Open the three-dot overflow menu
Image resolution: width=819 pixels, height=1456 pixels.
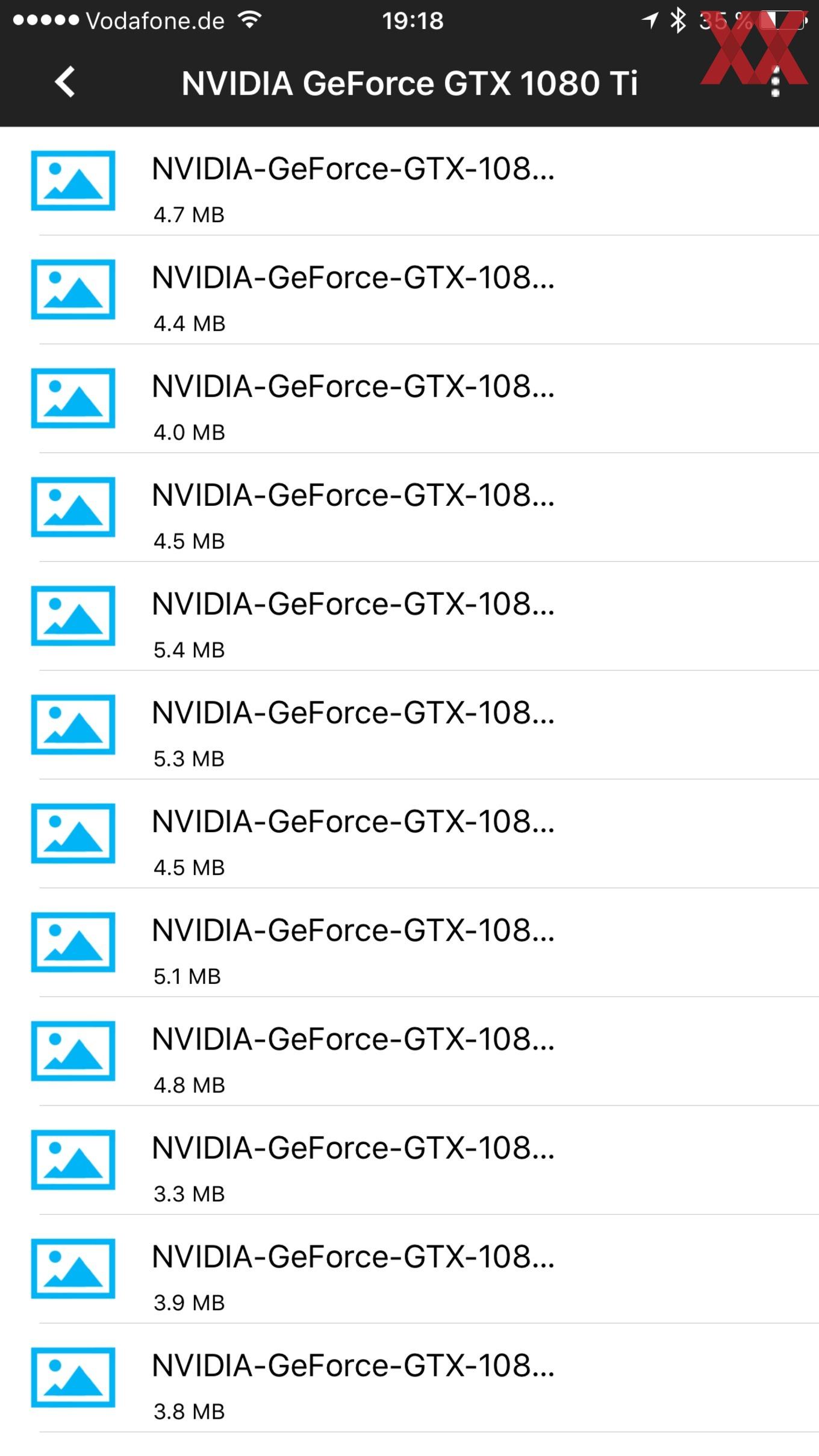775,82
